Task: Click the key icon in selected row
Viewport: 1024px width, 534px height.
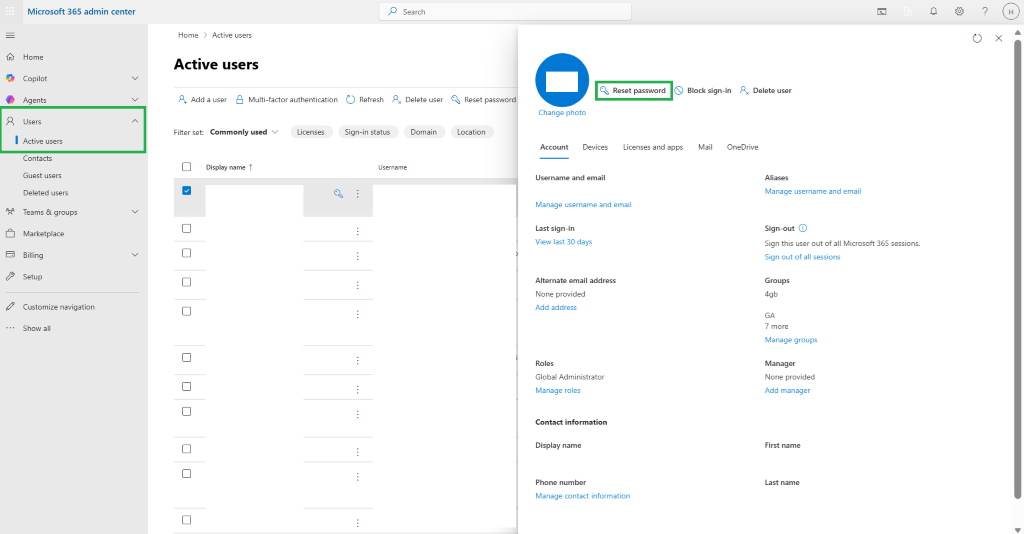Action: 338,193
